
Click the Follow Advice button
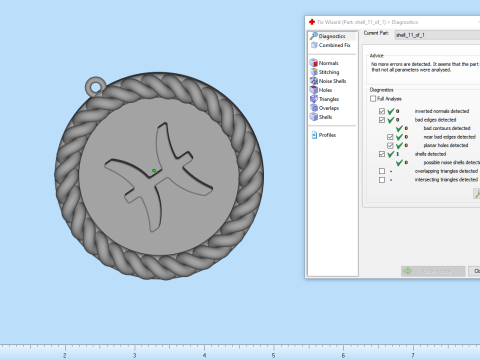433,271
